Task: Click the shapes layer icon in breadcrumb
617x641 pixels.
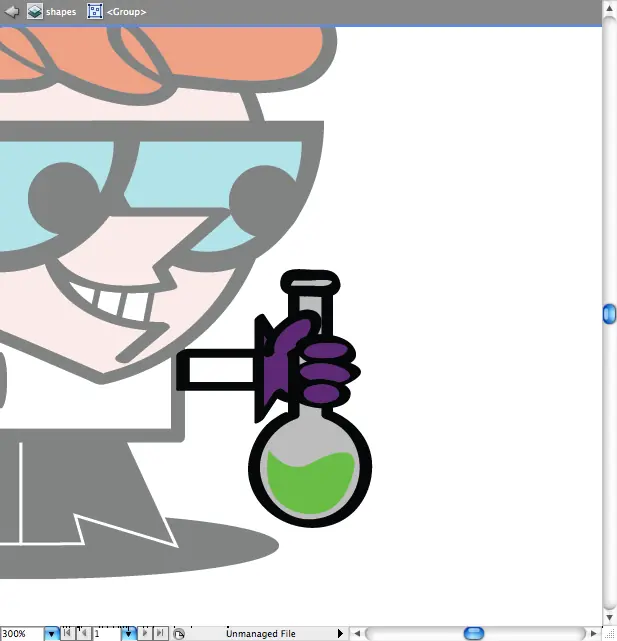Action: [x=35, y=11]
